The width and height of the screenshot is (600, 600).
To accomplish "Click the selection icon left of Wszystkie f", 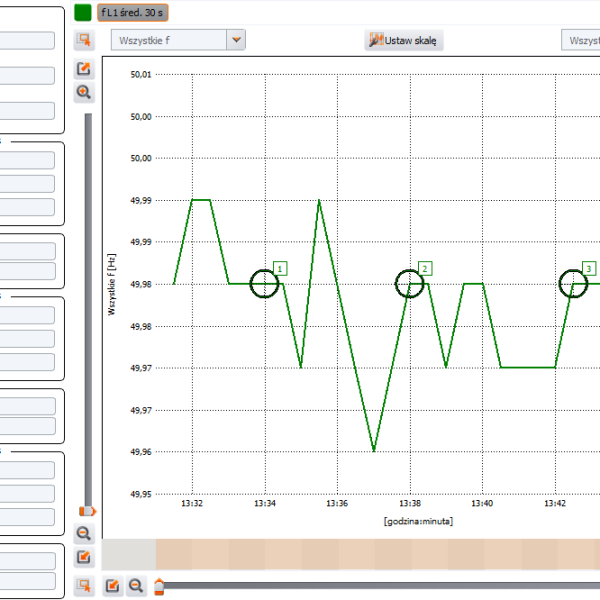I will [84, 40].
